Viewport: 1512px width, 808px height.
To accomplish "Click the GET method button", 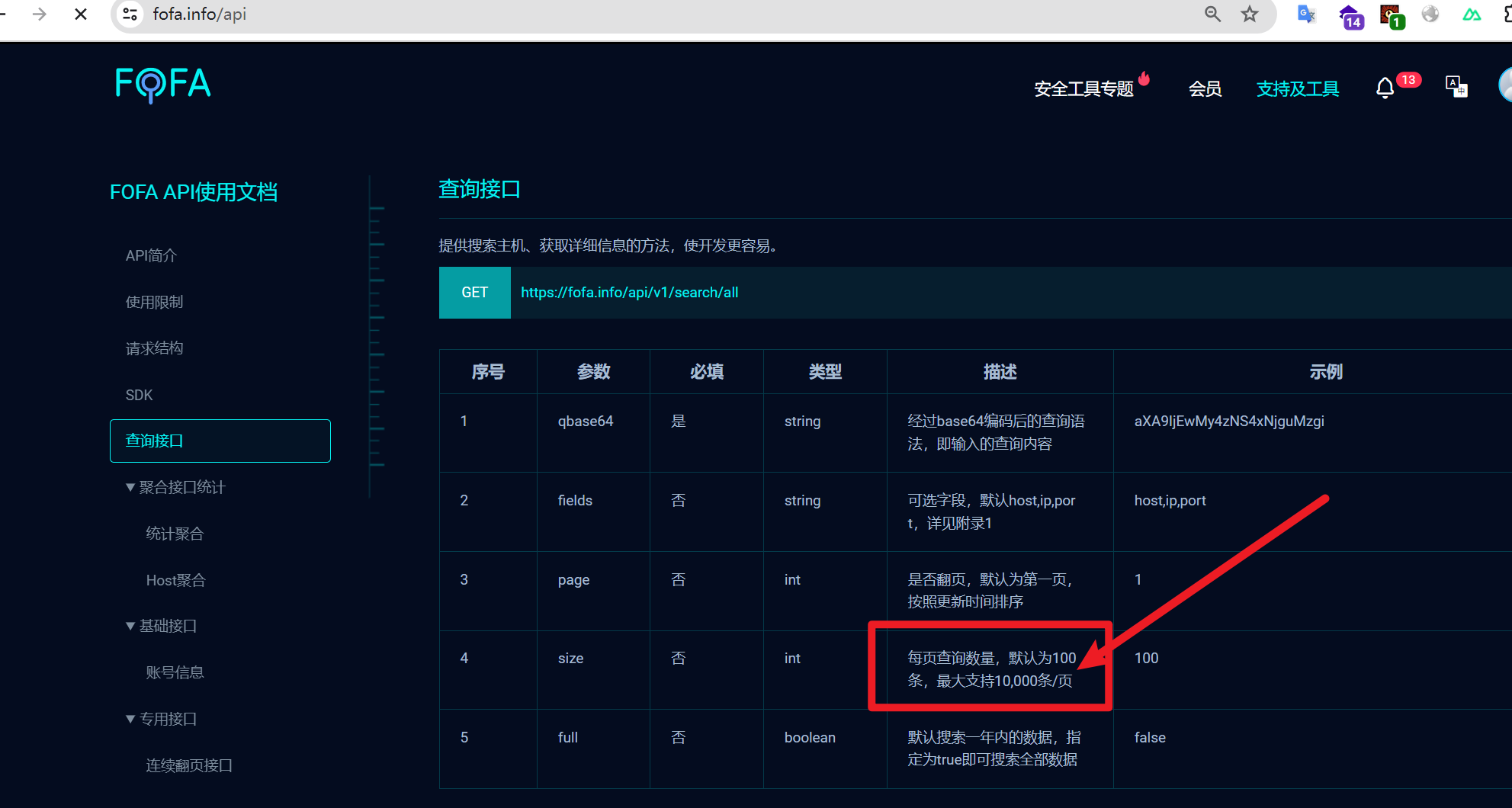I will coord(474,292).
